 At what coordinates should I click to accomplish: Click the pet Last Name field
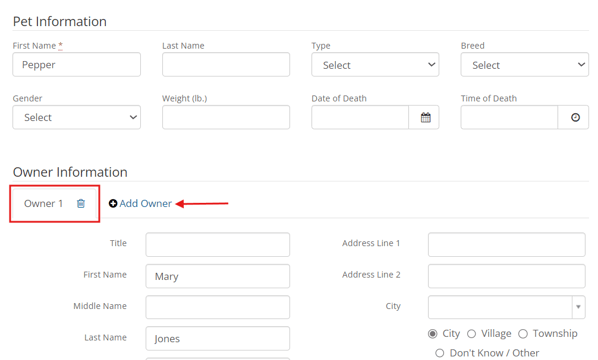coord(226,65)
